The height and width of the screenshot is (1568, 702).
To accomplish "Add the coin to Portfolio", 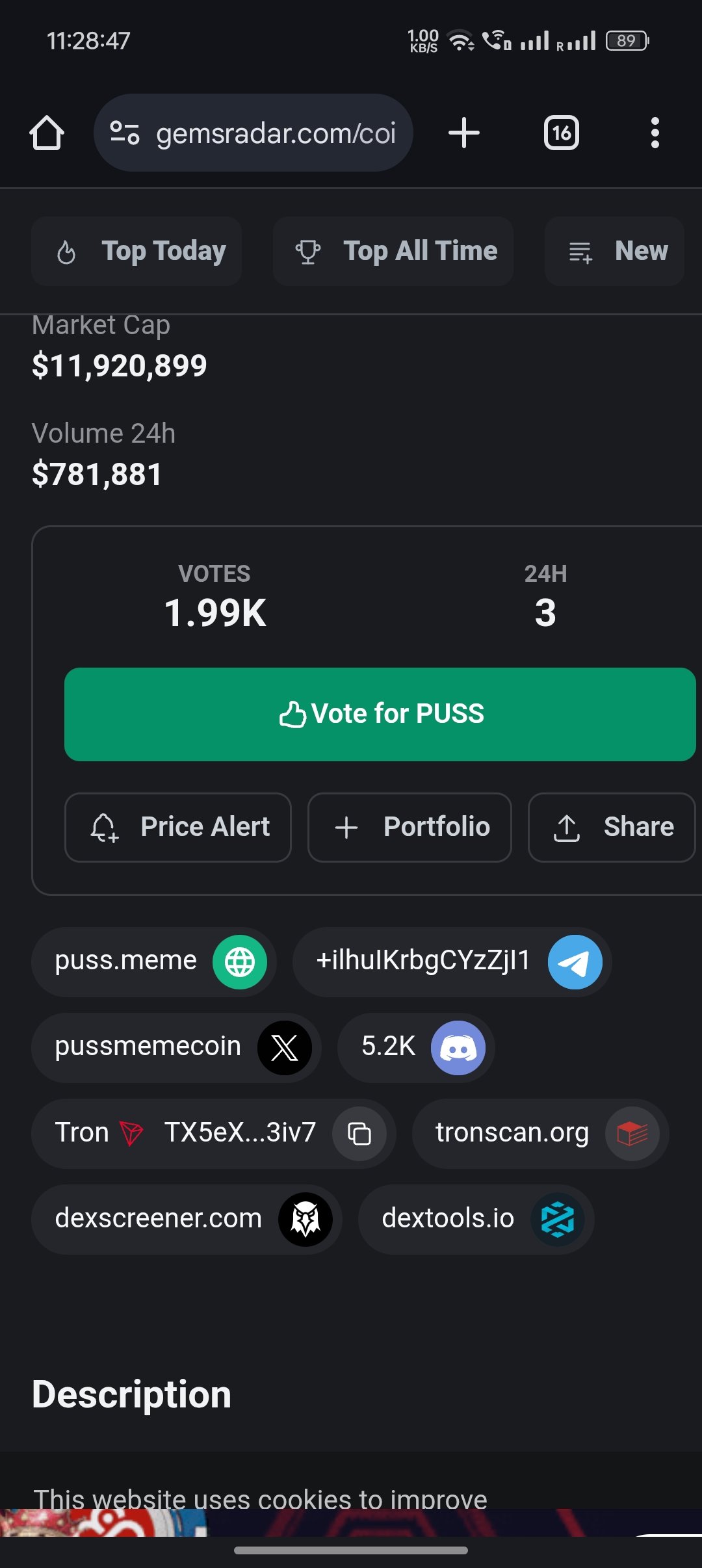I will point(409,828).
